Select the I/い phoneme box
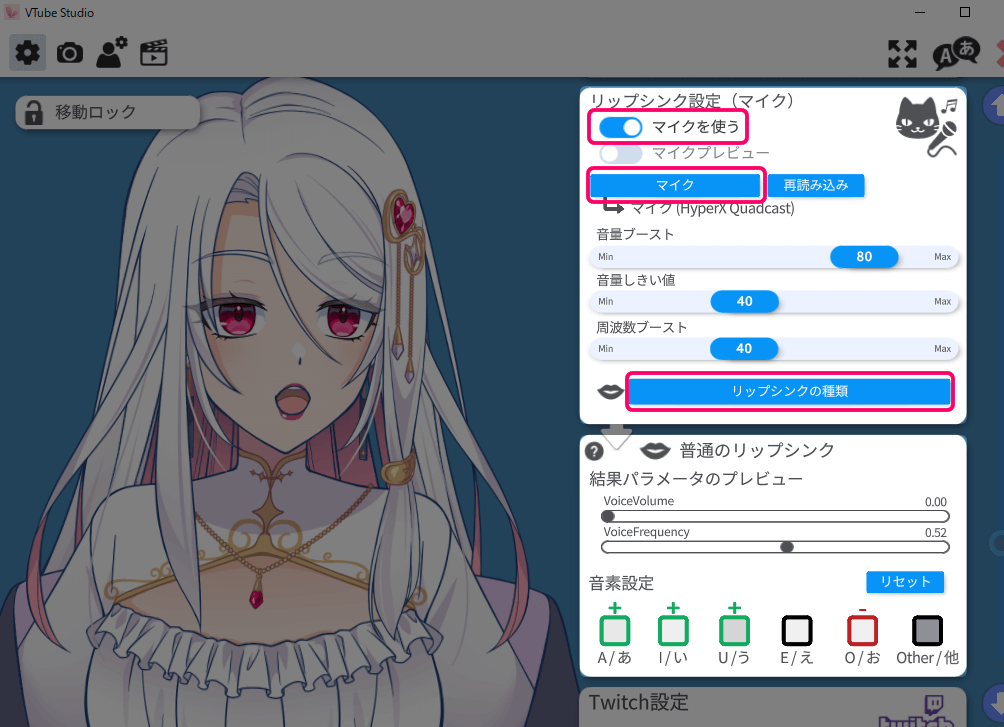This screenshot has height=727, width=1004. point(673,630)
